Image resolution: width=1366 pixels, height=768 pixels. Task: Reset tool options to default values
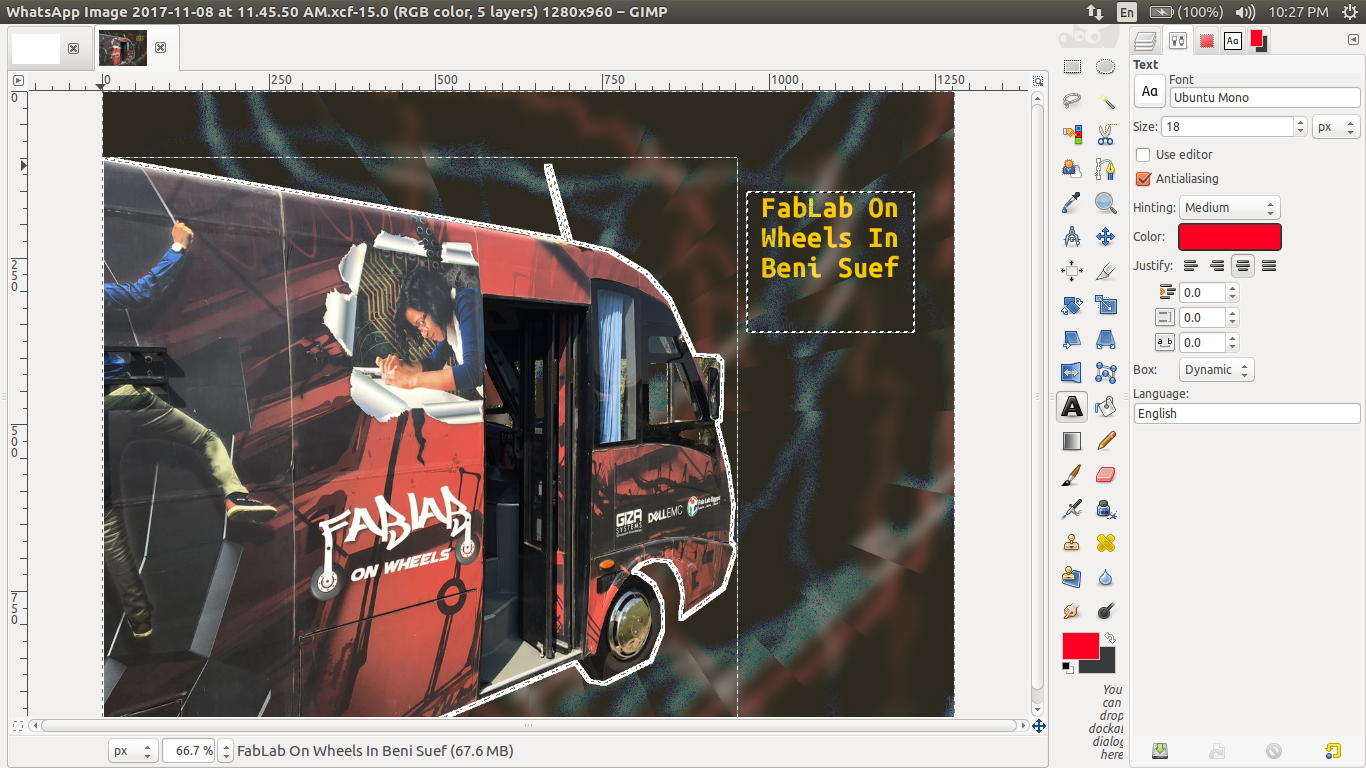pos(1332,751)
